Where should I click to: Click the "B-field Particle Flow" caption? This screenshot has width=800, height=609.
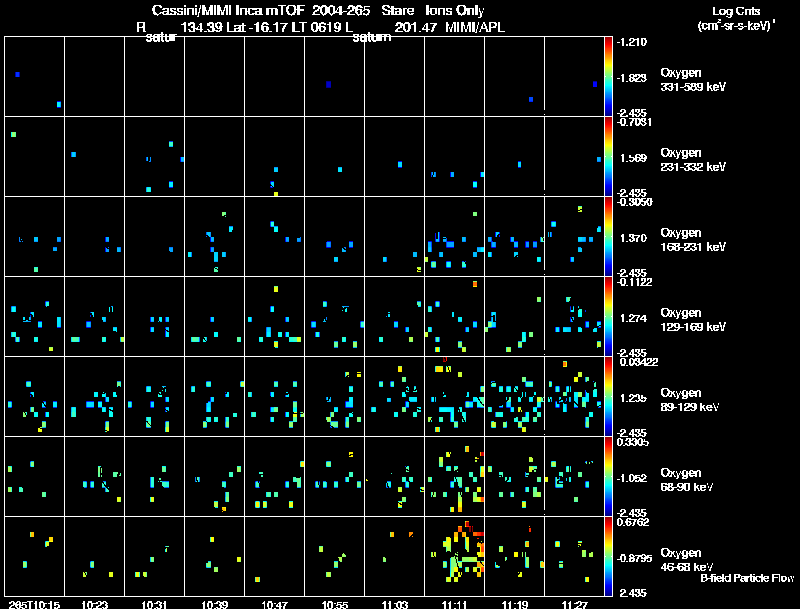point(747,578)
